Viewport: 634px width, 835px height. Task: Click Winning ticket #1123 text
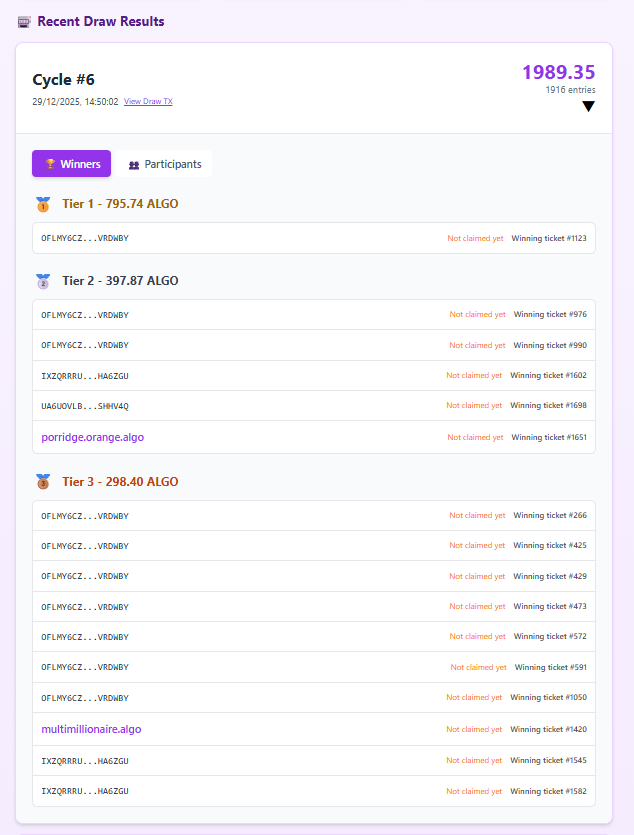[x=549, y=238]
